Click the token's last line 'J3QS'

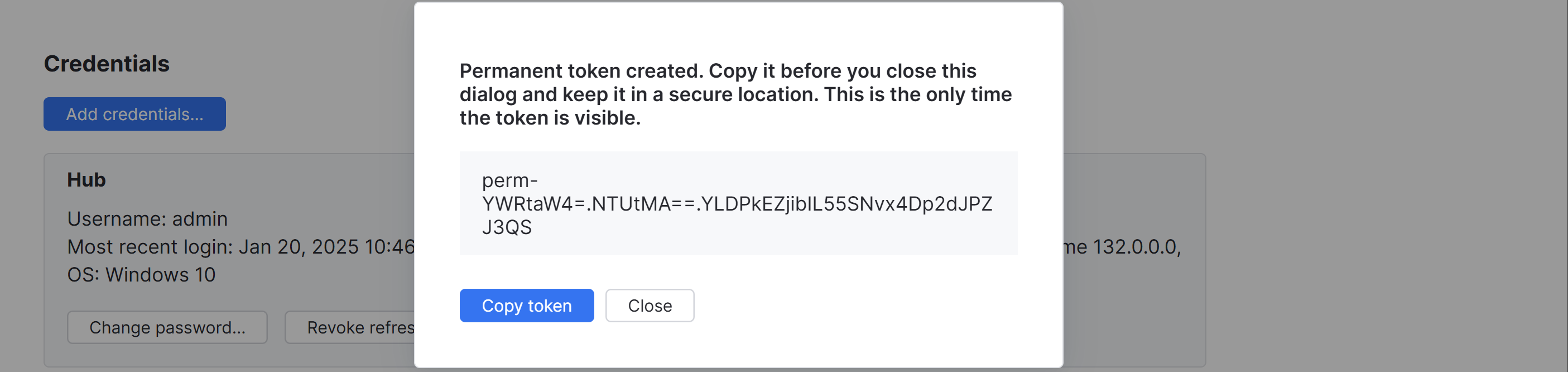[507, 227]
